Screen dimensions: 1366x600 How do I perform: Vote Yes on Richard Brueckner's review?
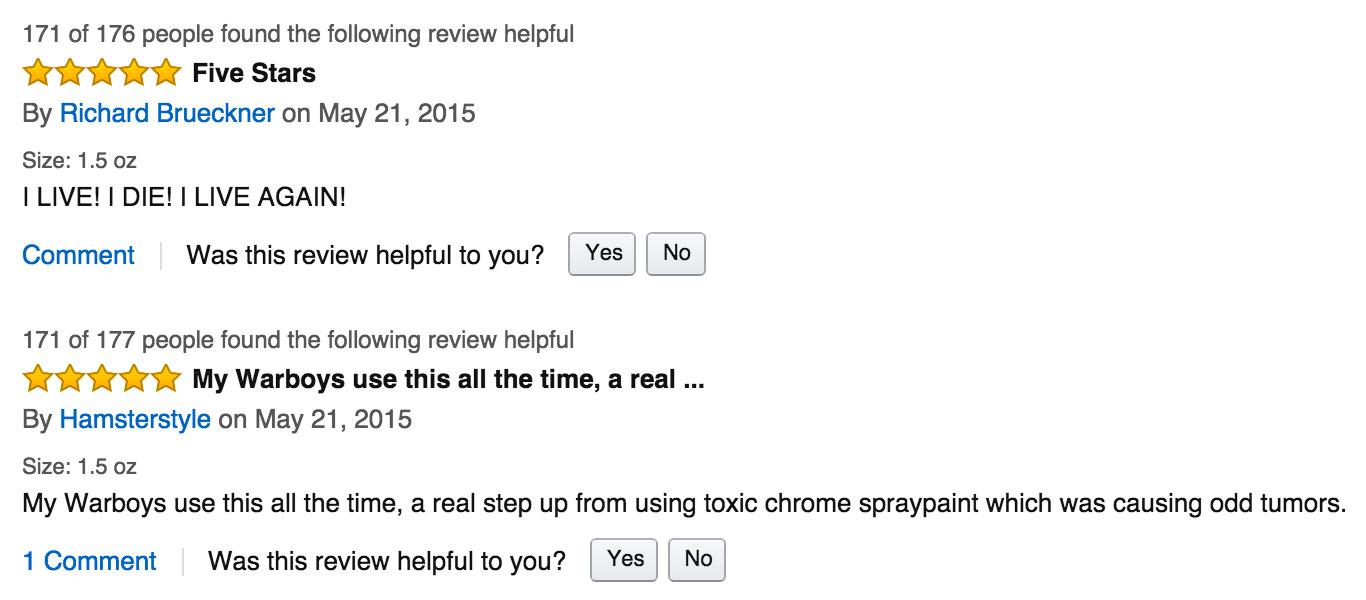603,254
